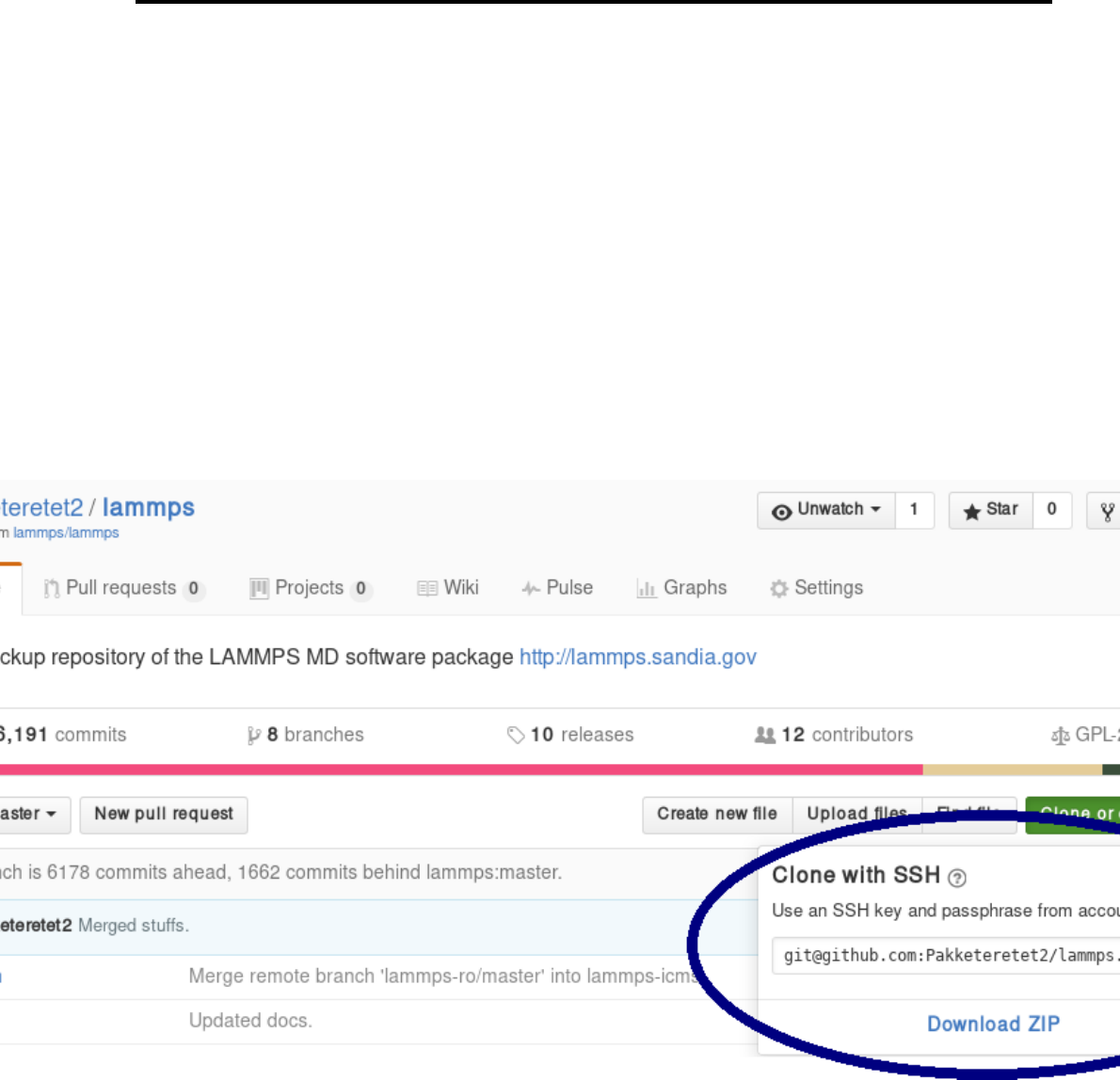Click Download ZIP

(x=994, y=1024)
